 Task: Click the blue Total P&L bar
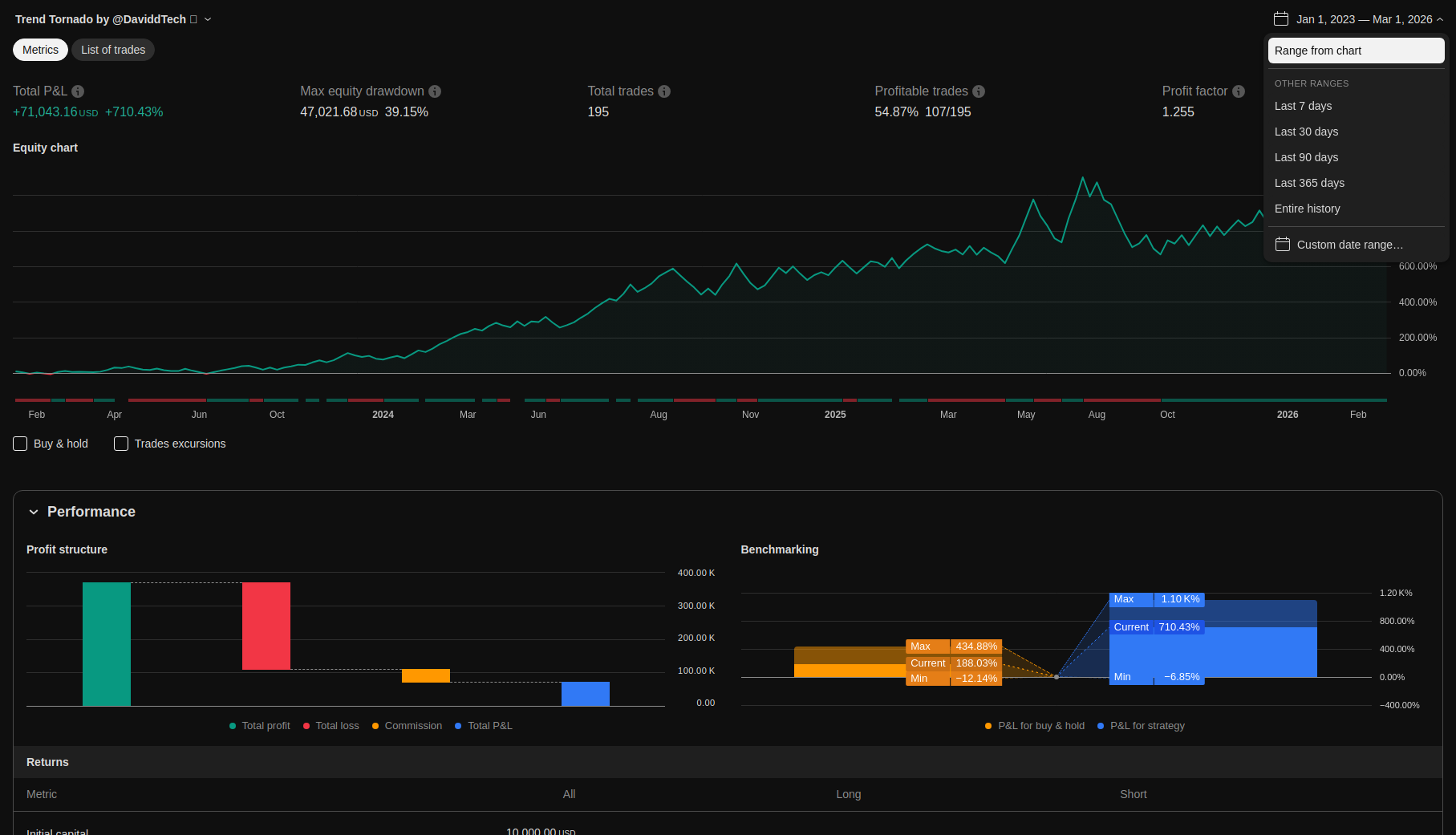(585, 694)
